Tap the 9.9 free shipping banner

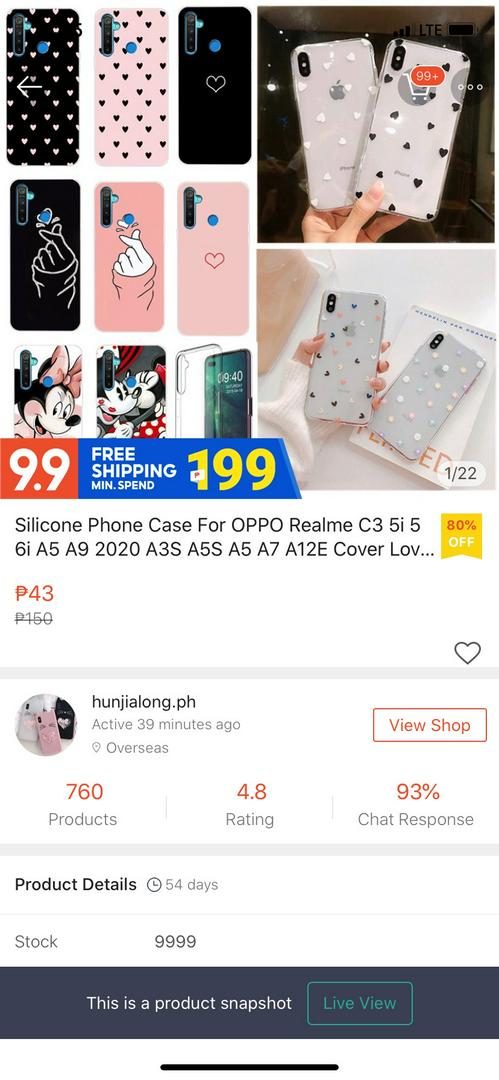click(x=150, y=469)
